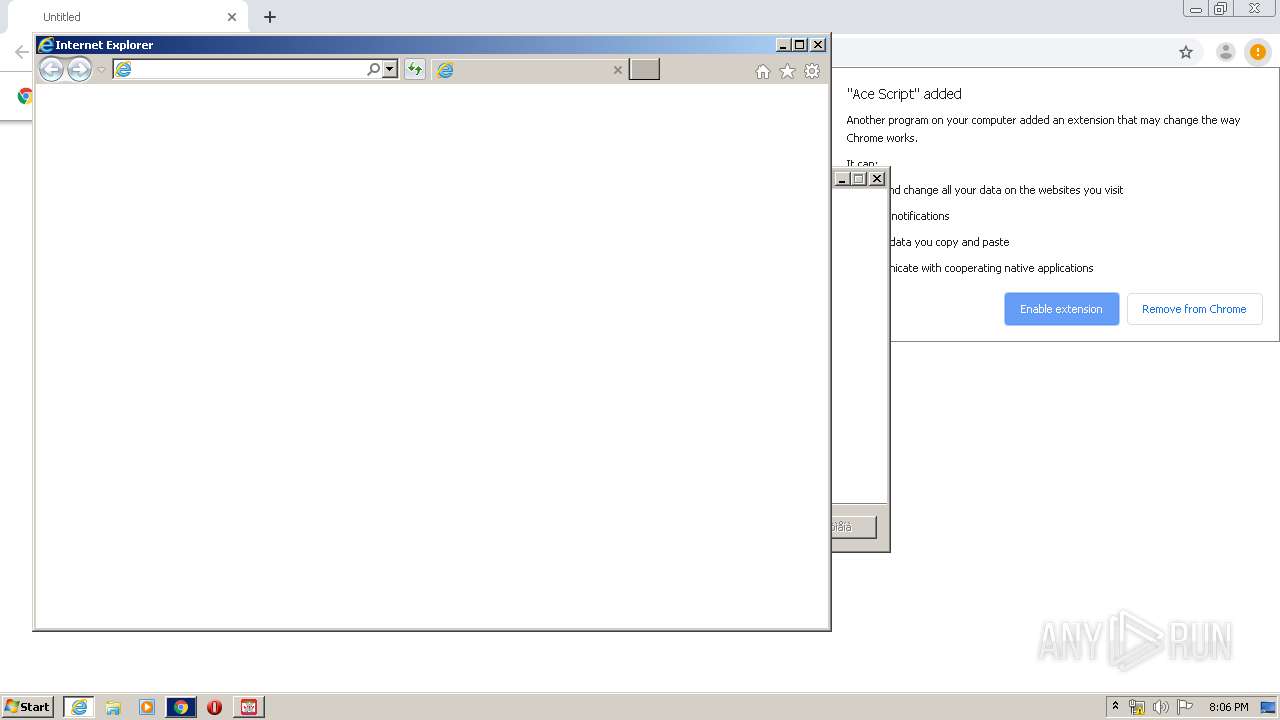Click the "Ace Script" added heading
The width and height of the screenshot is (1280, 720).
904,94
